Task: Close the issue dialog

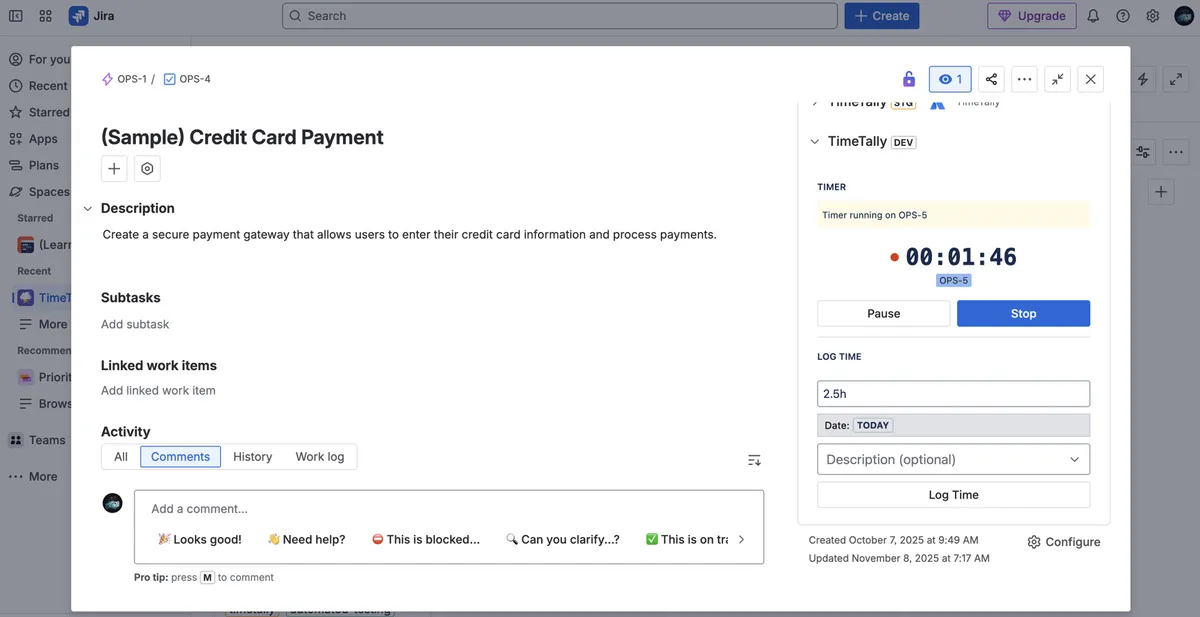Action: (1091, 79)
